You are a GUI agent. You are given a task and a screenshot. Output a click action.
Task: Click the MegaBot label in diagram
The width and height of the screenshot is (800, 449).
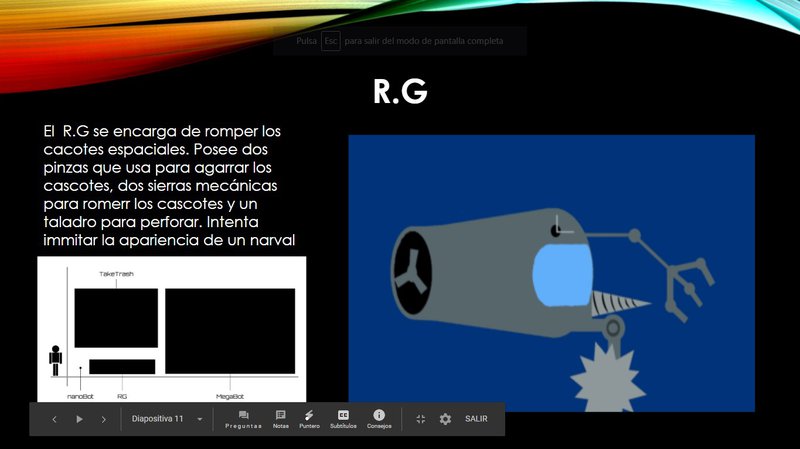230,396
